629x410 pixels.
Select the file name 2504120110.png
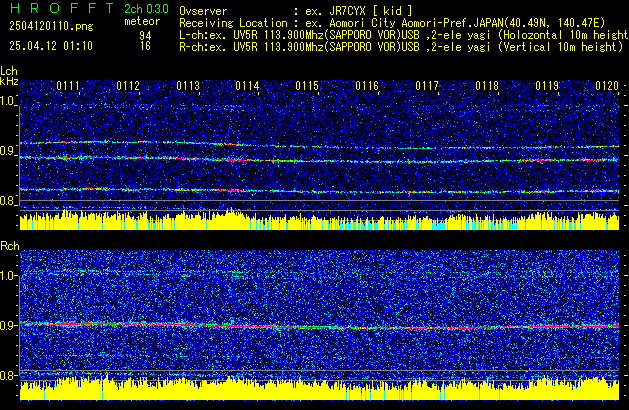51,26
